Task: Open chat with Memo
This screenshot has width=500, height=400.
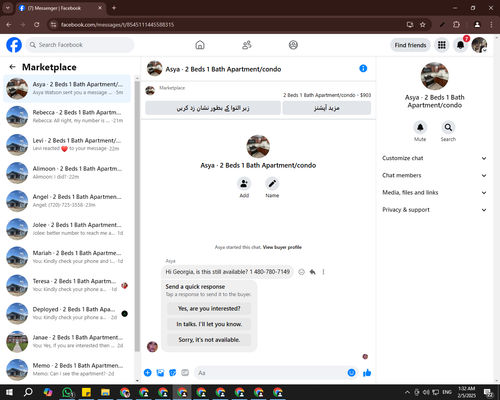Action: coord(67,369)
